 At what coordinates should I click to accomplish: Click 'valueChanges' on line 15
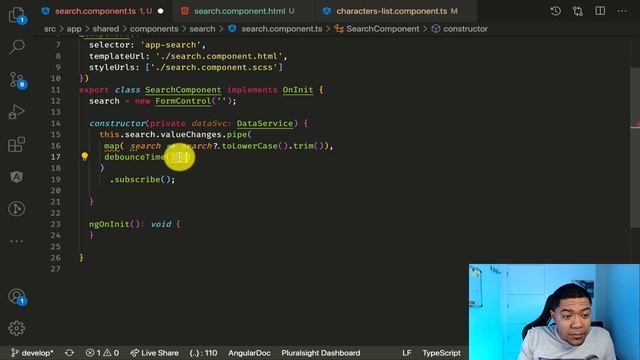tap(191, 135)
